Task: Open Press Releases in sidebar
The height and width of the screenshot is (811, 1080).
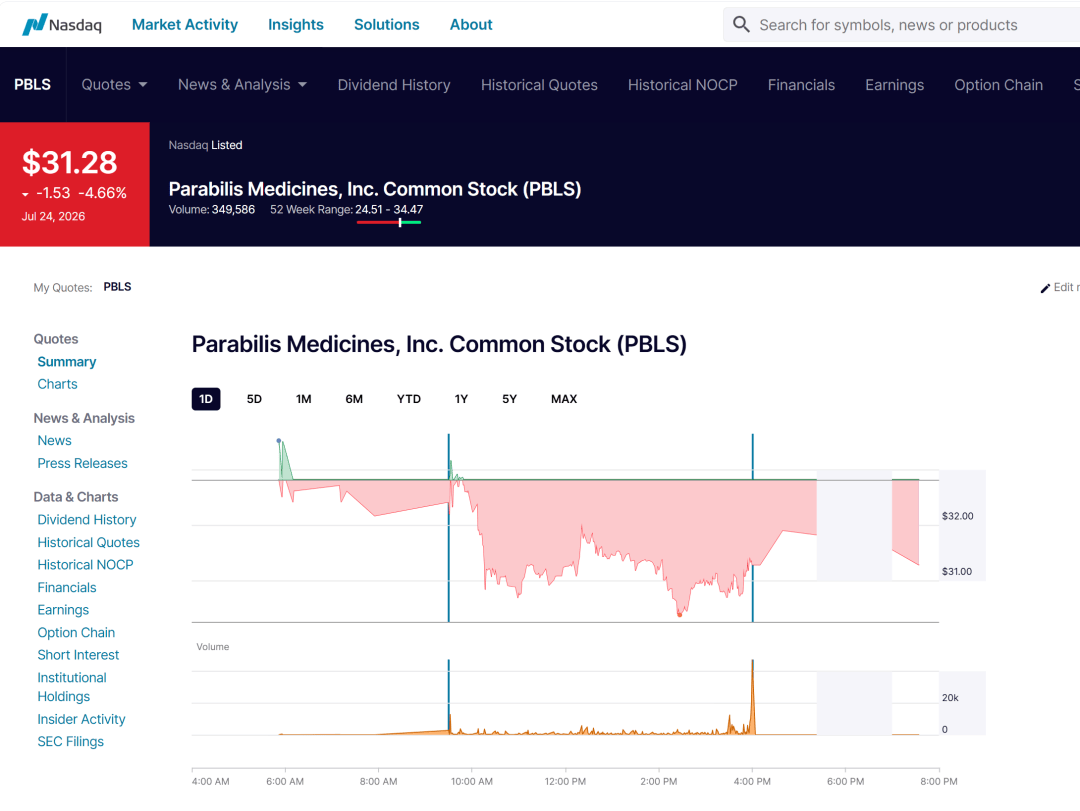Action: click(x=83, y=463)
